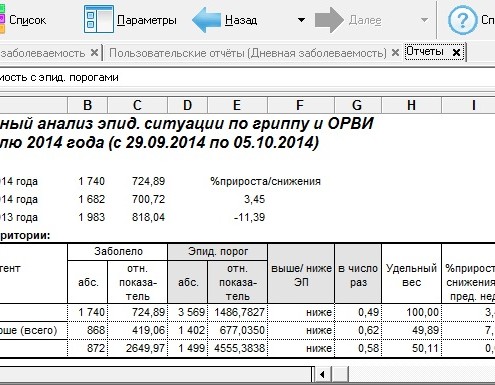Screen dimensions: 495x385
Task: Expand the Далее dropdown arrow
Action: click(x=424, y=20)
